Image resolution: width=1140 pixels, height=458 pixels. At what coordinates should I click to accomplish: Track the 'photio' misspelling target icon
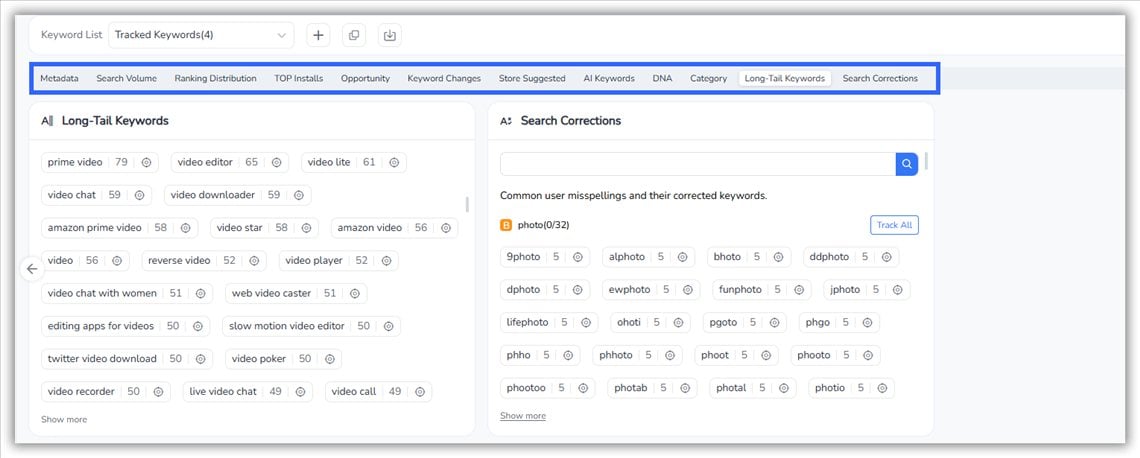point(882,388)
